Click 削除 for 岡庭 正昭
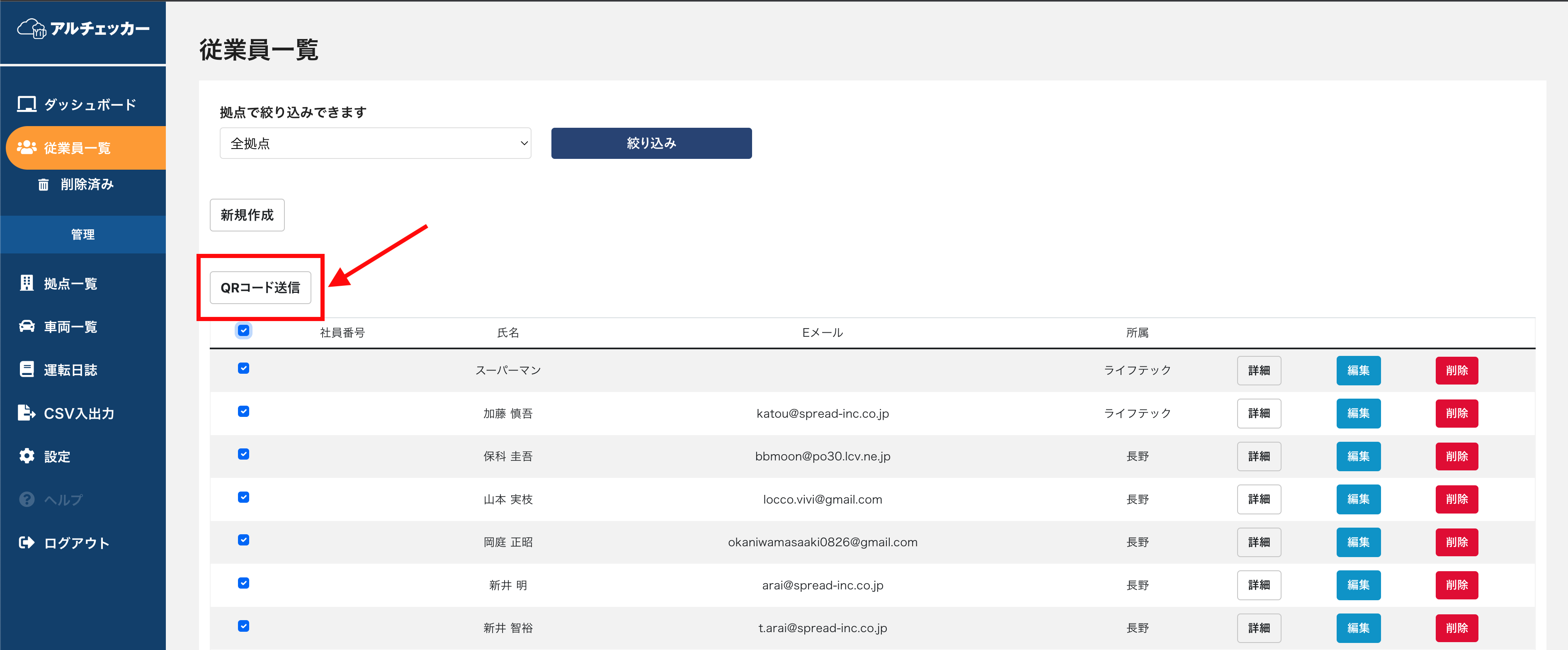Screen dimensions: 1568x650 [1456, 542]
